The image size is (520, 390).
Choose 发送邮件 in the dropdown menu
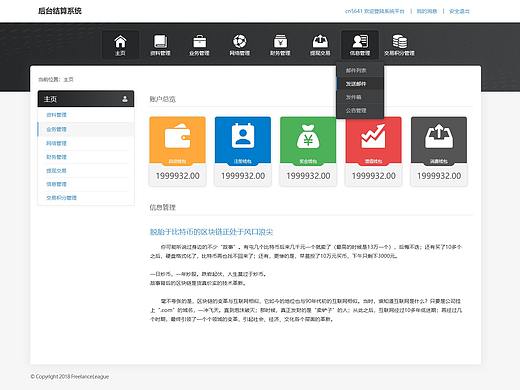360,84
